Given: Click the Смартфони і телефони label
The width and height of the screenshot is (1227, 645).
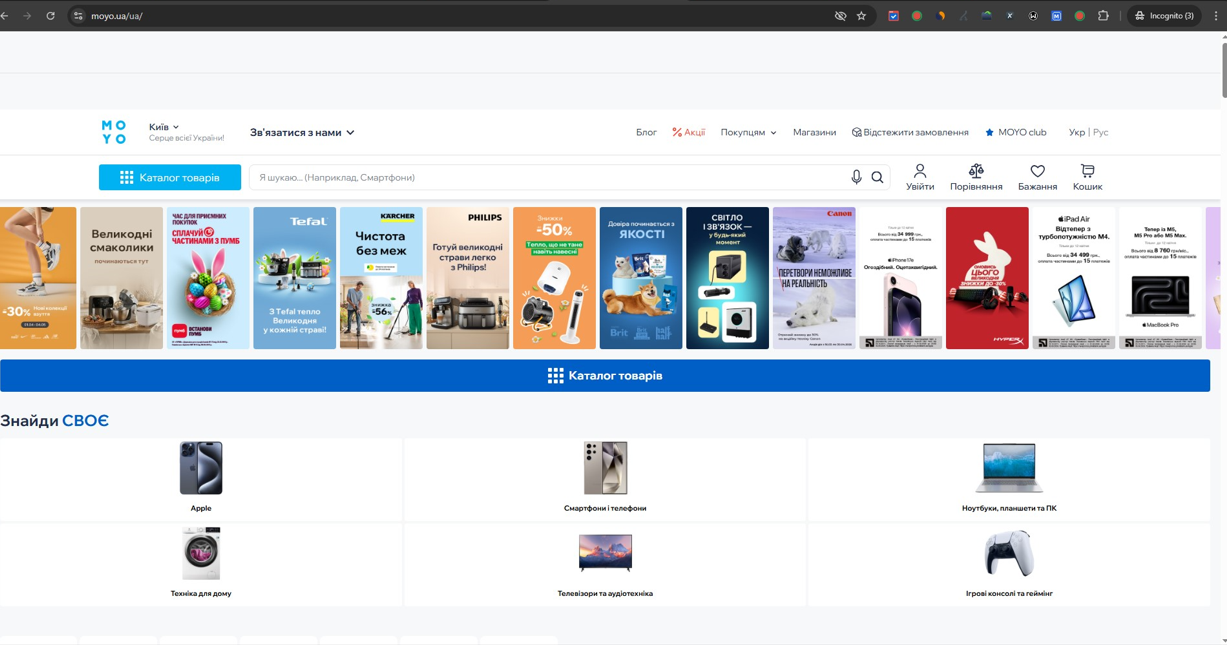Looking at the screenshot, I should click(605, 508).
